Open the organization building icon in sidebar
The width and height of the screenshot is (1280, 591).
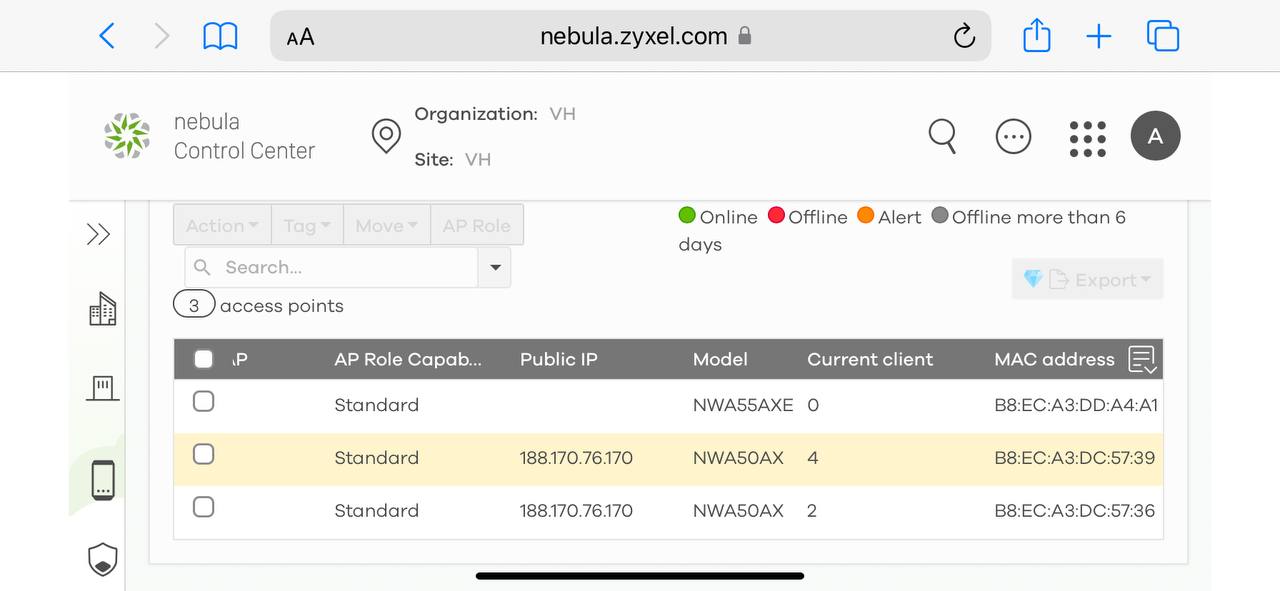click(103, 310)
